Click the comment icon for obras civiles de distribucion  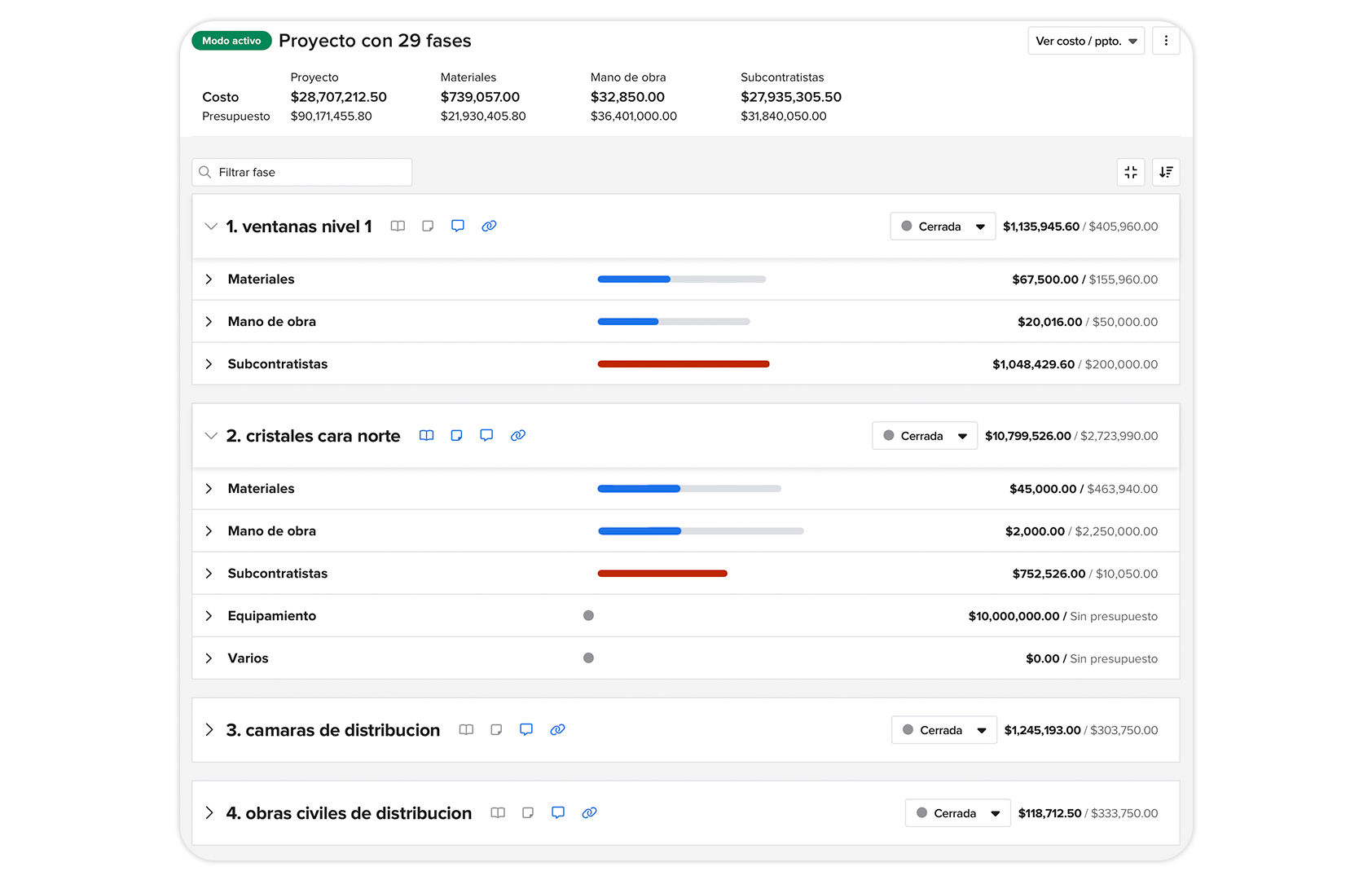558,812
